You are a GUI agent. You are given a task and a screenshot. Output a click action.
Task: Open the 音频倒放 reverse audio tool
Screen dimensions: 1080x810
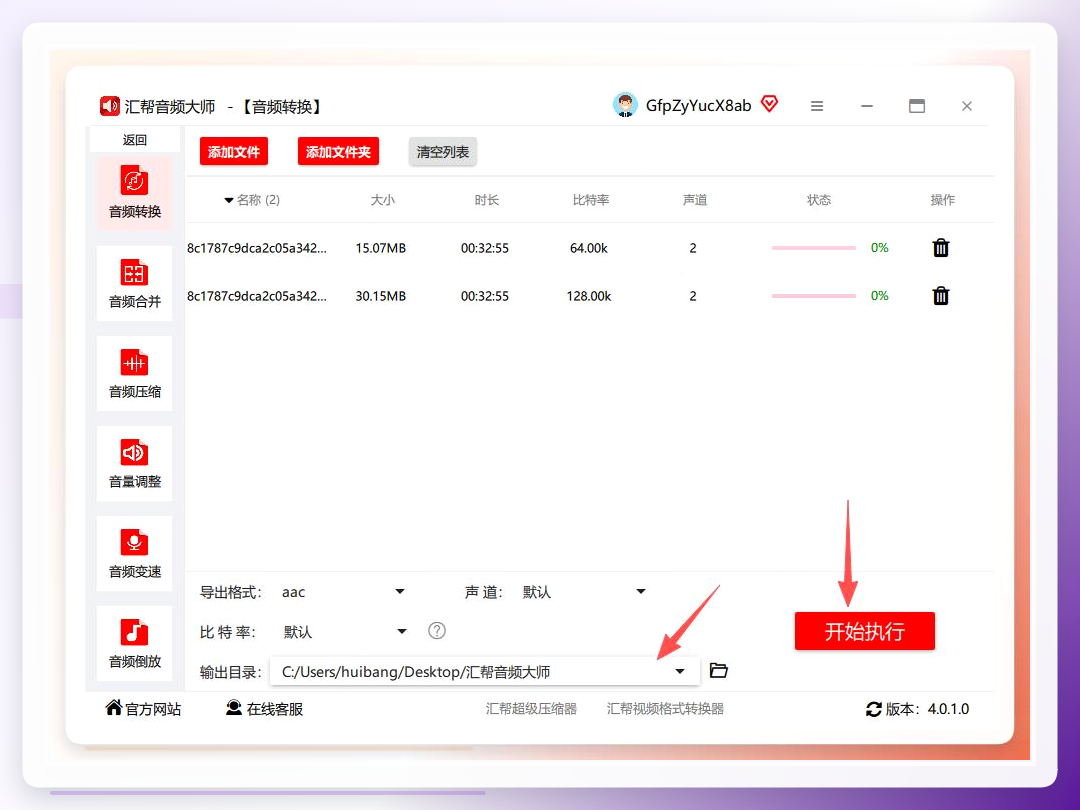pyautogui.click(x=134, y=643)
